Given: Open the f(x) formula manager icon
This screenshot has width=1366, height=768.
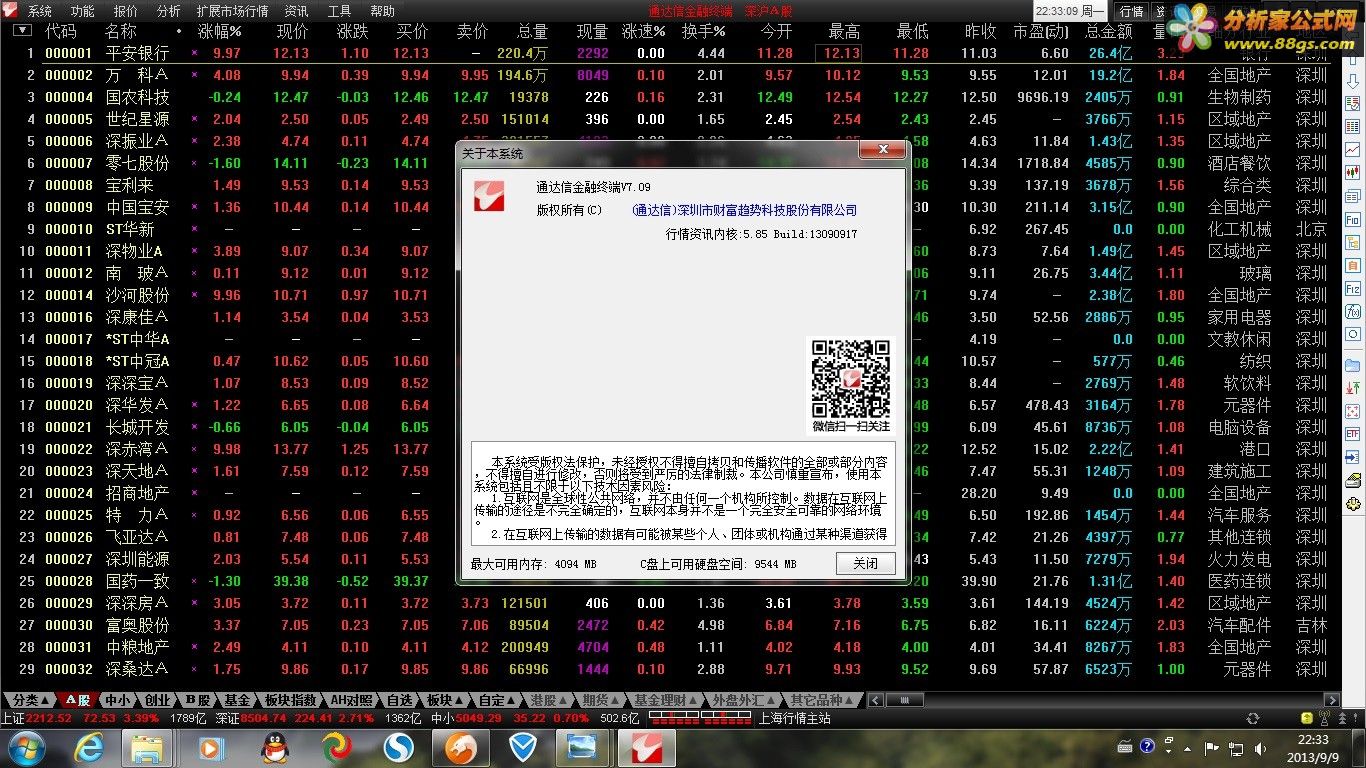Looking at the screenshot, I should [x=1353, y=311].
